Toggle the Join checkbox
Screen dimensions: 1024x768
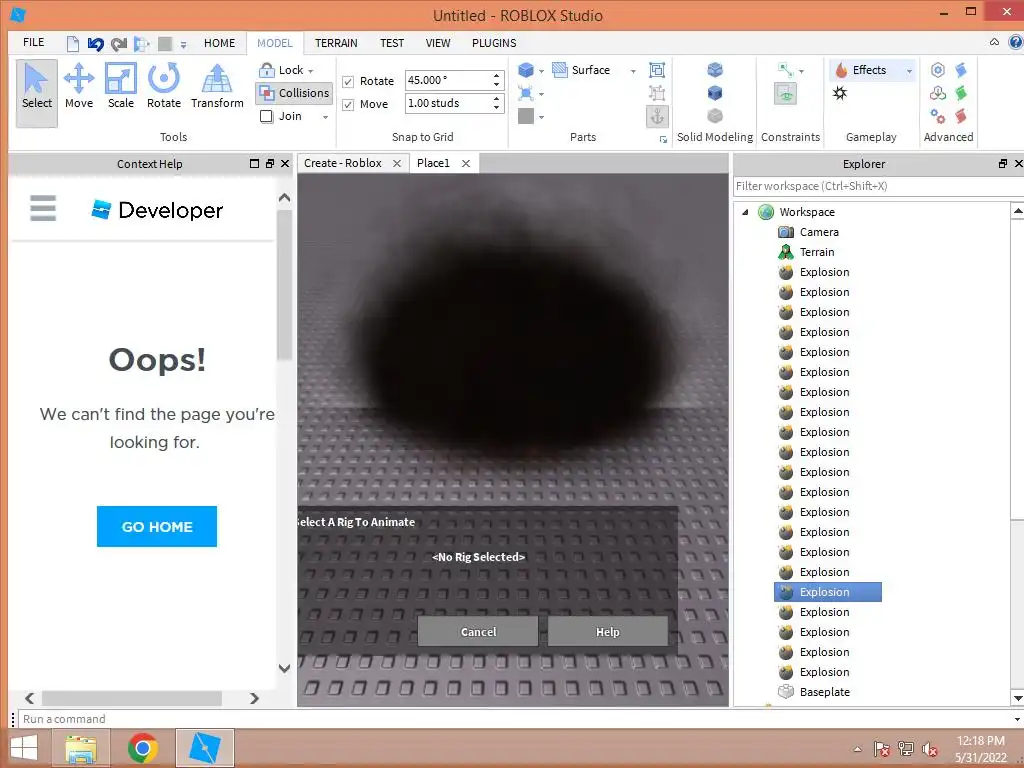pyautogui.click(x=266, y=116)
